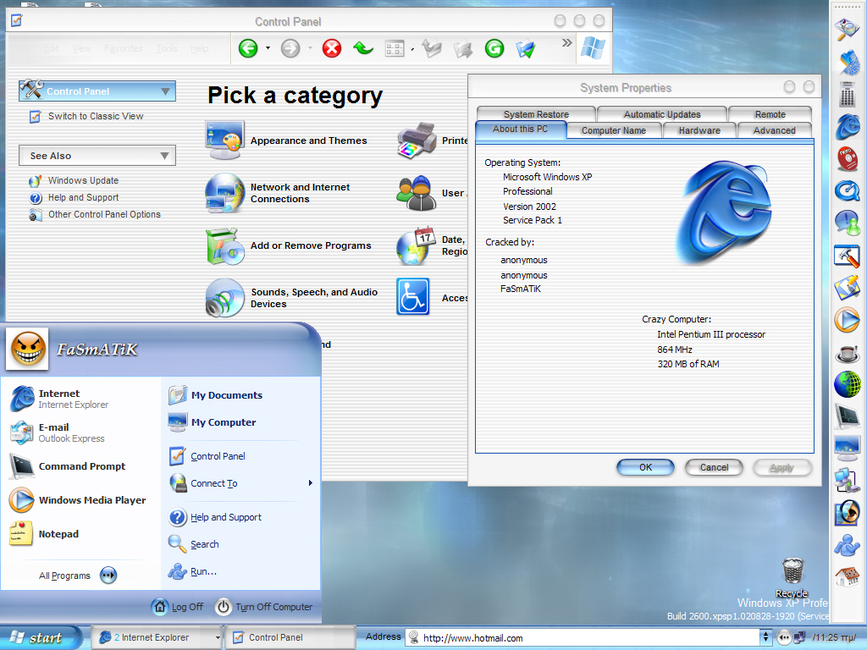Switch to the Advanced tab
Image resolution: width=867 pixels, height=650 pixels.
pyautogui.click(x=774, y=130)
